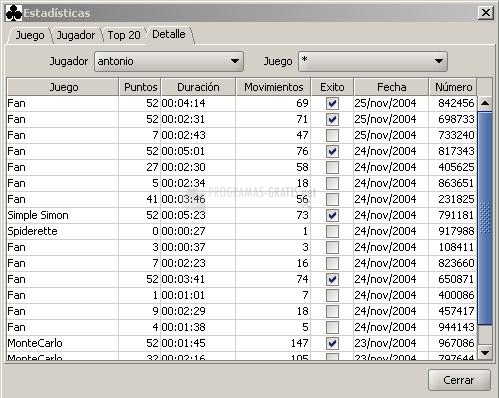Close the Estadísticas dialog with X
The height and width of the screenshot is (398, 499).
pyautogui.click(x=486, y=13)
